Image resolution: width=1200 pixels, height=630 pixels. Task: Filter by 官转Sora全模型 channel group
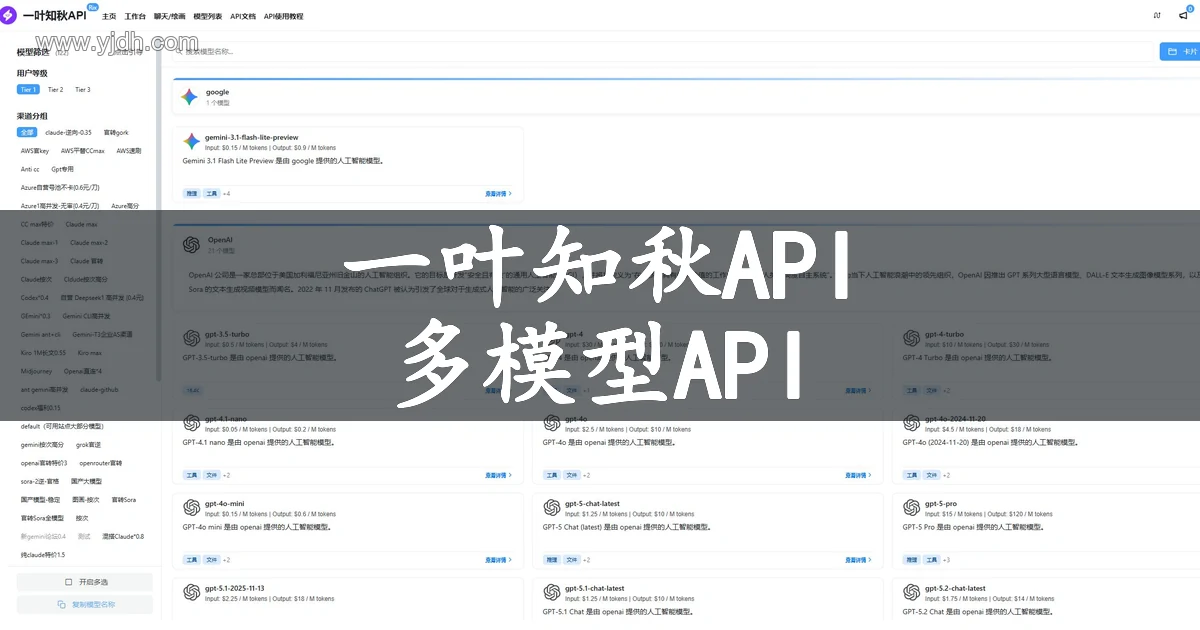pyautogui.click(x=42, y=519)
